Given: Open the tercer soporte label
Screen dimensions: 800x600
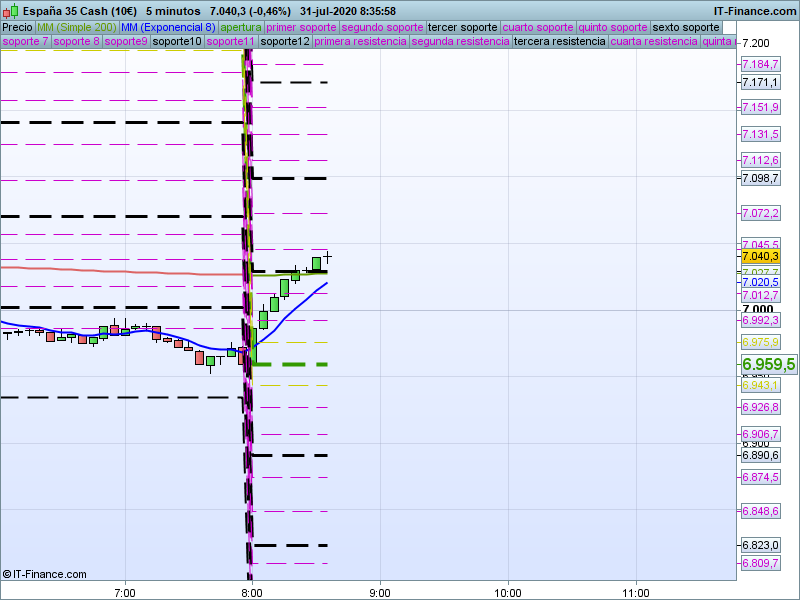Looking at the screenshot, I should point(462,28).
